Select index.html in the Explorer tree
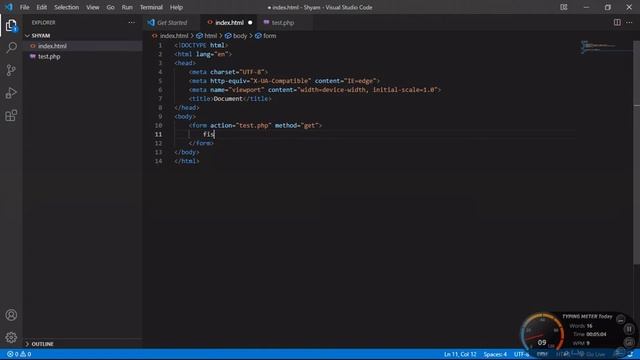The image size is (640, 360). (83, 46)
